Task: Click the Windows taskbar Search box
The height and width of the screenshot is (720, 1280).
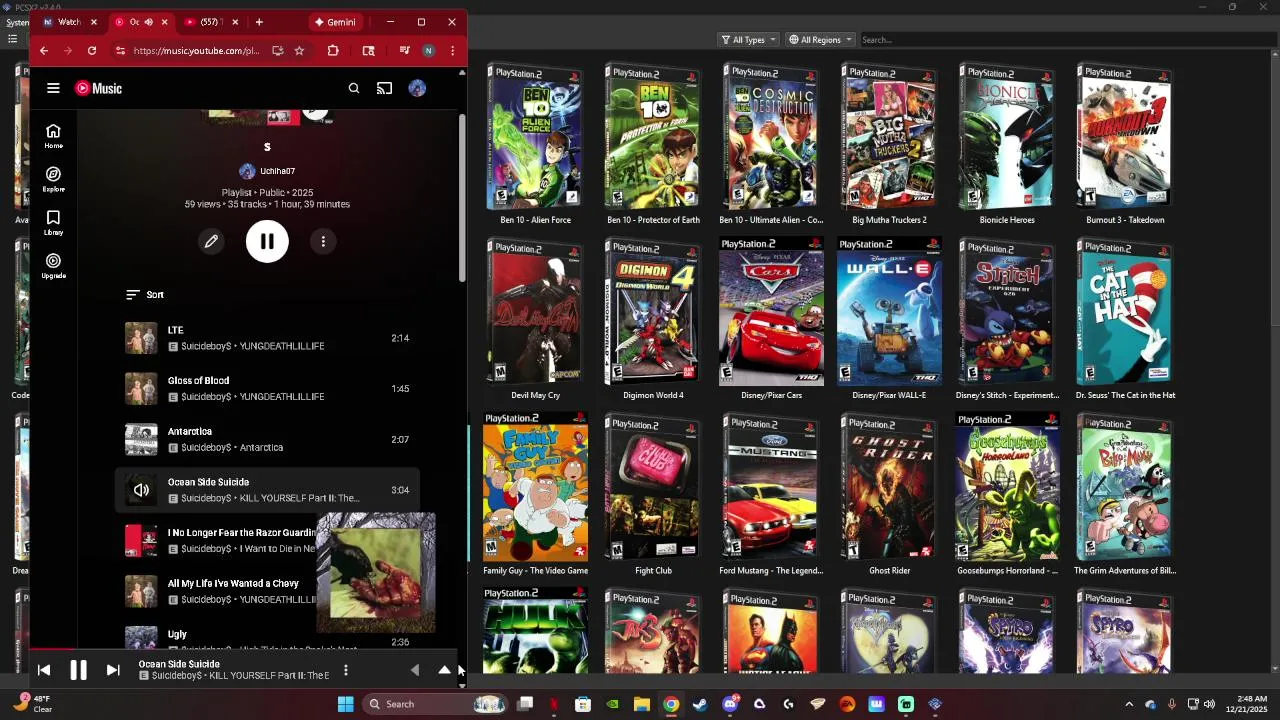Action: click(435, 704)
